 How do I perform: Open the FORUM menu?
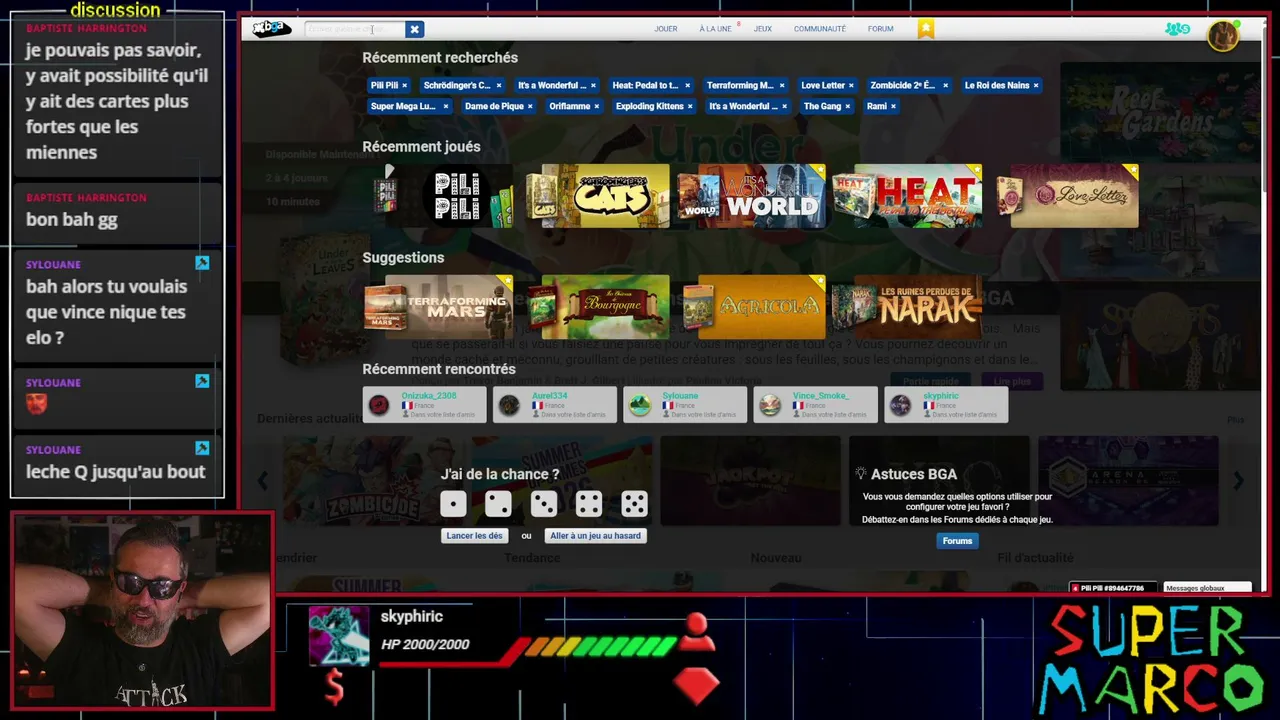[x=881, y=29]
